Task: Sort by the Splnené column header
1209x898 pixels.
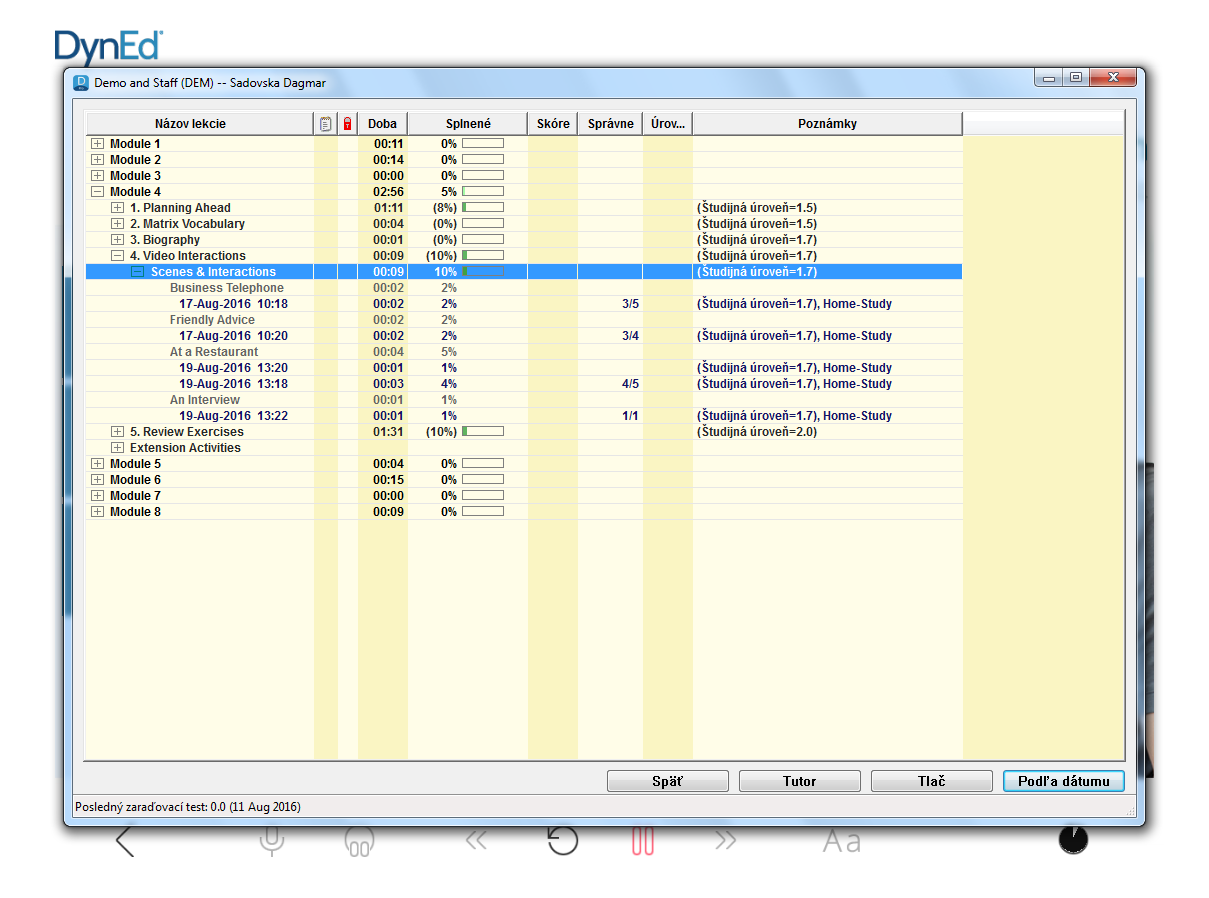Action: 467,124
